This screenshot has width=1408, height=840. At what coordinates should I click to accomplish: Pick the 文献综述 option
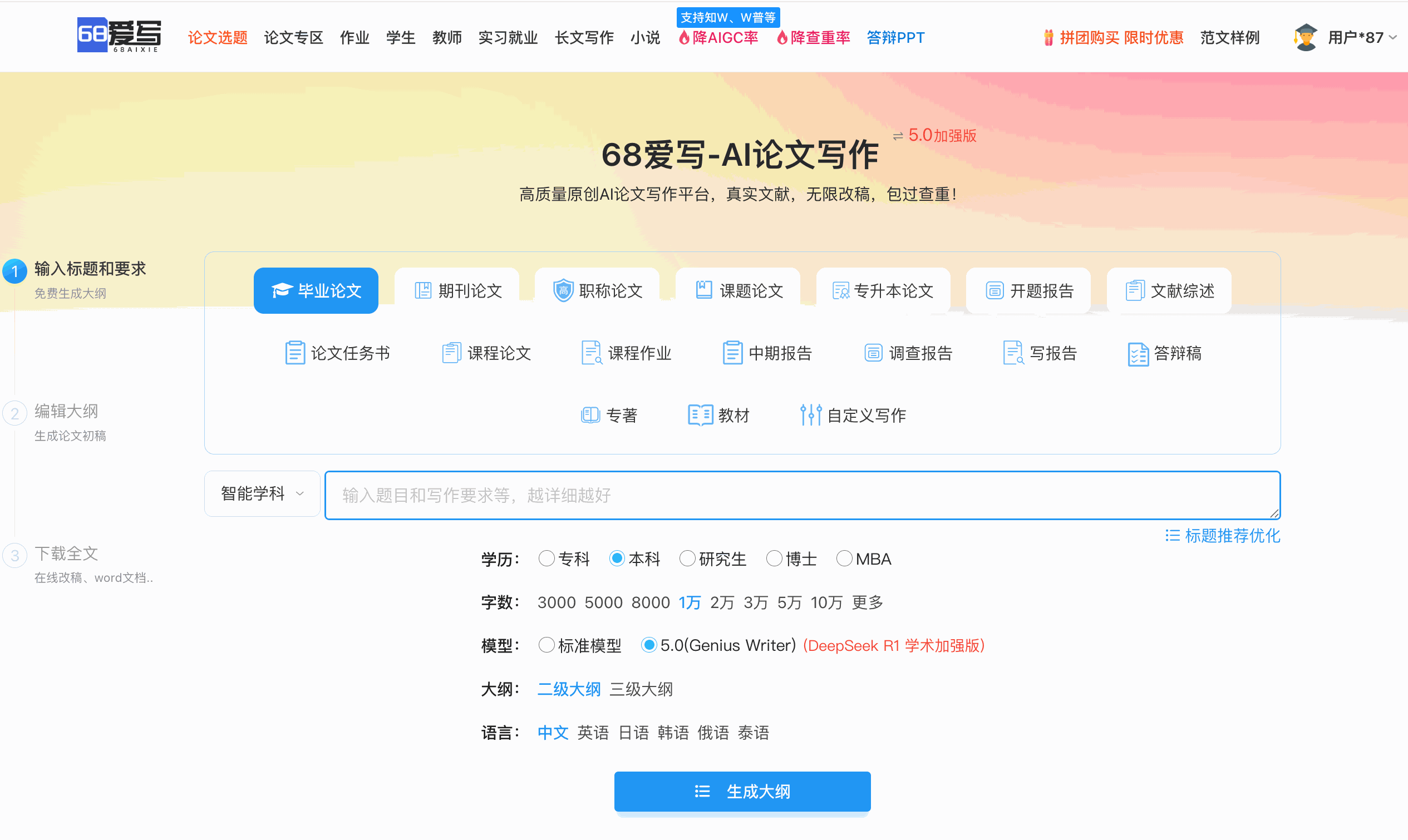[1169, 290]
